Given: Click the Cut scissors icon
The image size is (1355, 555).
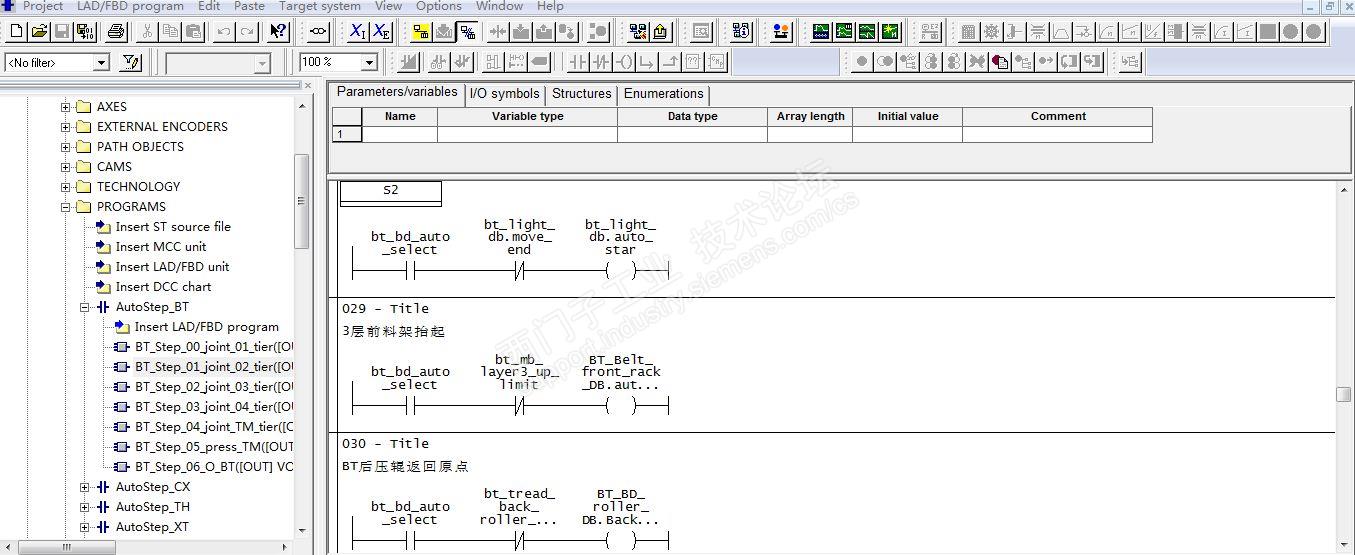Looking at the screenshot, I should click(x=147, y=32).
